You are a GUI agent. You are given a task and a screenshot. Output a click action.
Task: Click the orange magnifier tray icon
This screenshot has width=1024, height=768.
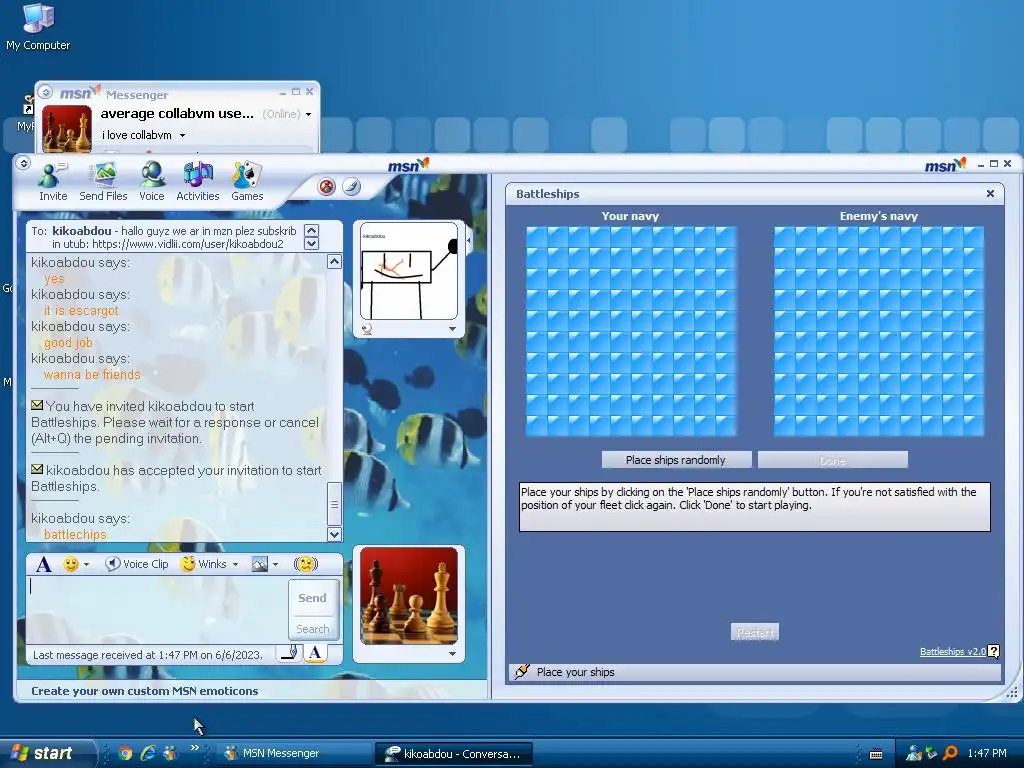(x=951, y=754)
